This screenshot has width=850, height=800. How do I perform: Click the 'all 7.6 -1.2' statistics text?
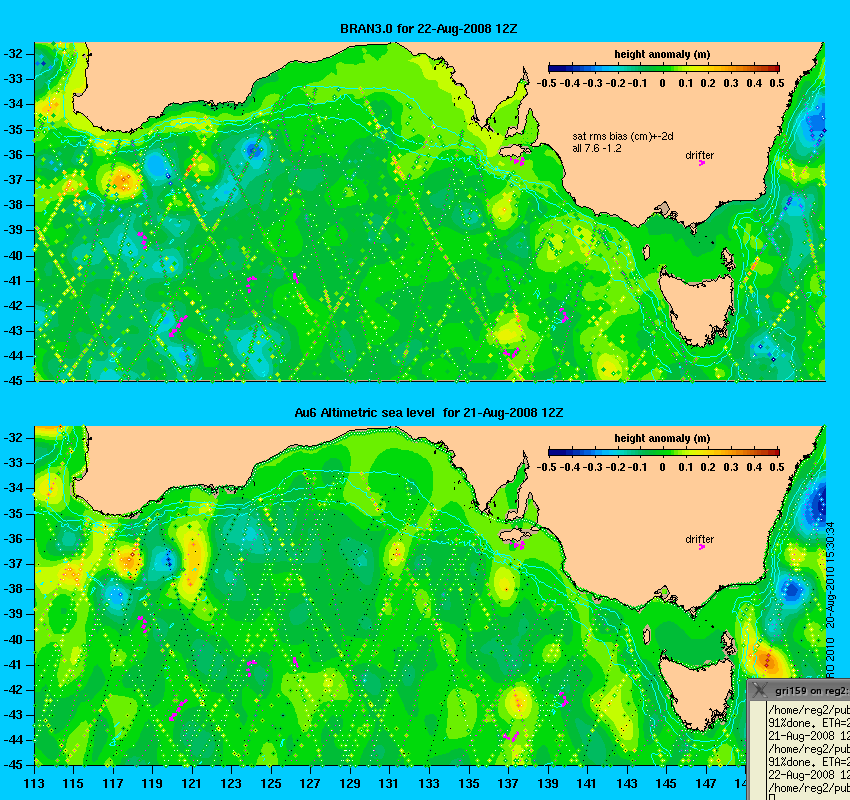coord(597,148)
